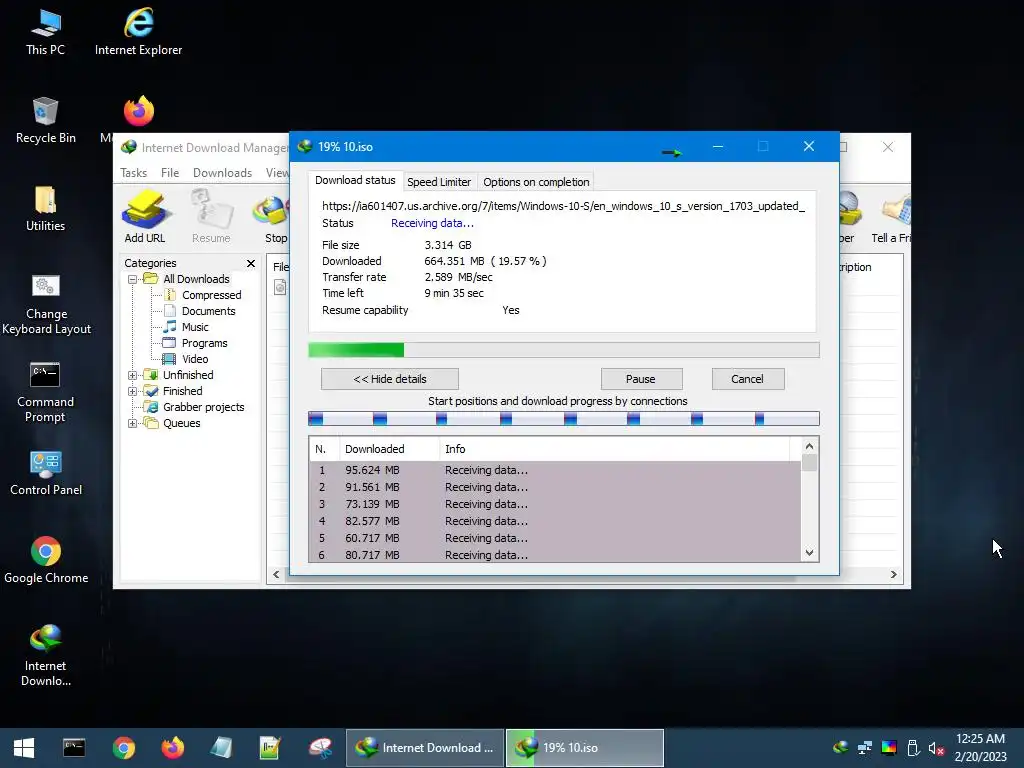Select the Music category

point(195,327)
